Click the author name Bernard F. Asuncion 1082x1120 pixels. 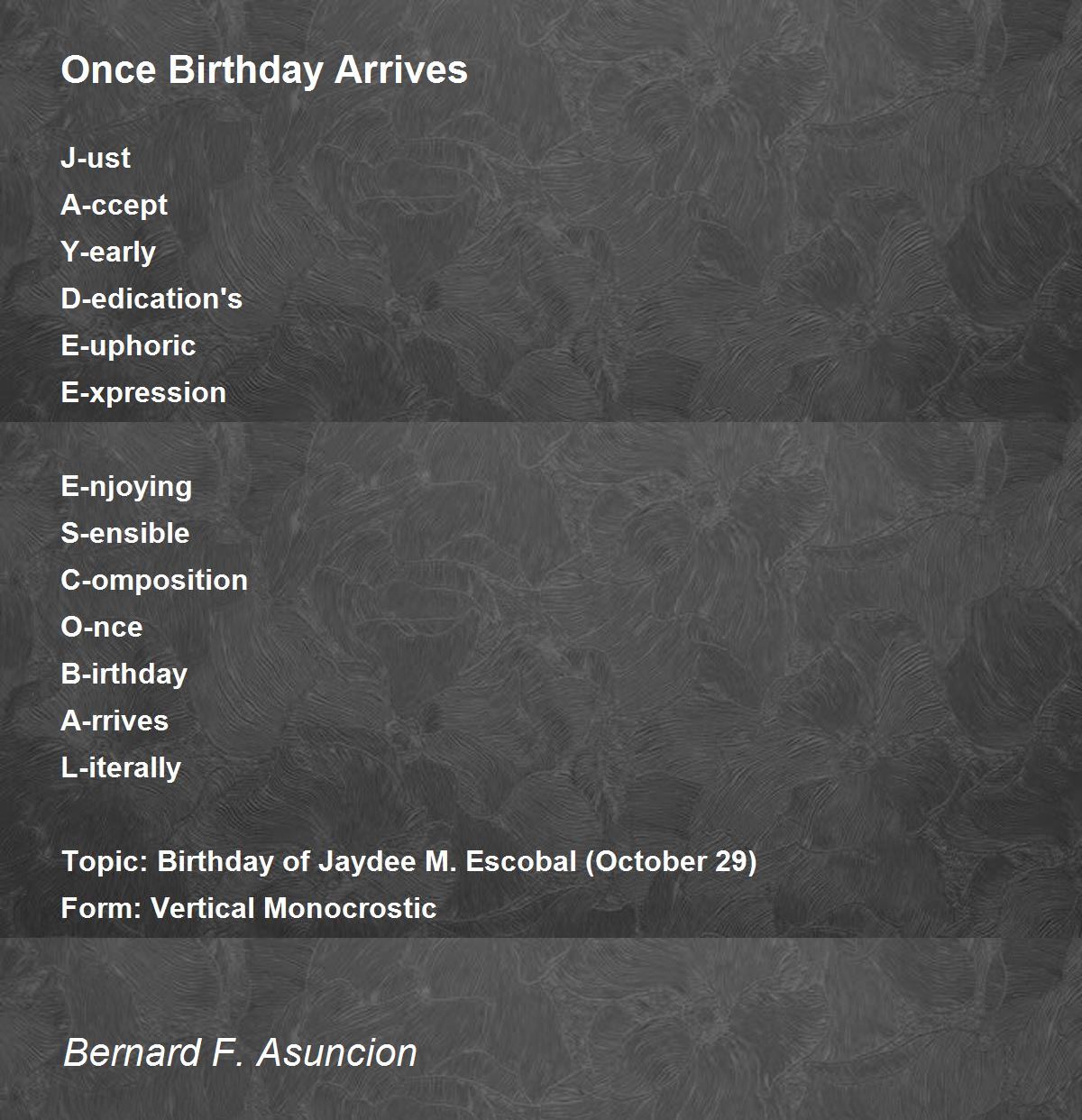point(240,1052)
